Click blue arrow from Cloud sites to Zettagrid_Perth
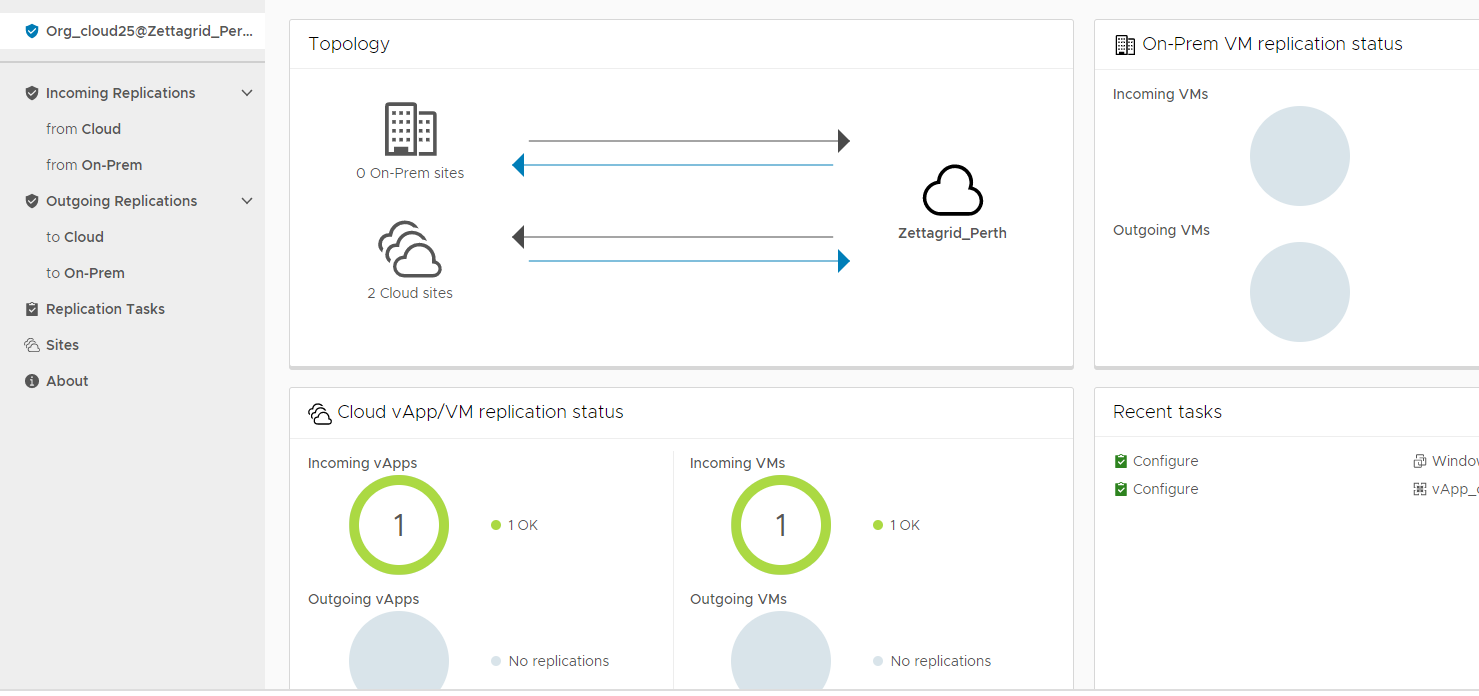Viewport: 1479px width, 696px height. pos(689,261)
